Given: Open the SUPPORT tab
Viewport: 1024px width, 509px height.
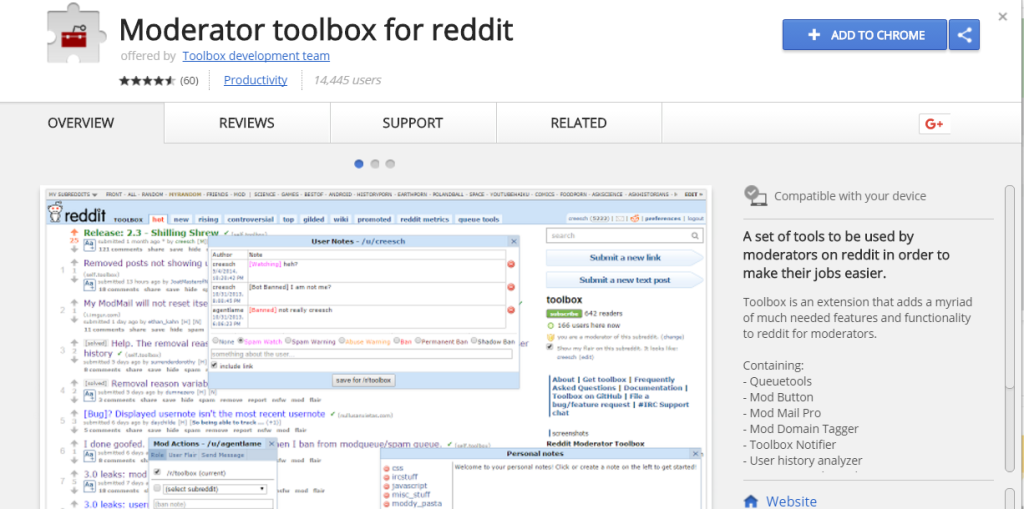Looking at the screenshot, I should [x=413, y=123].
